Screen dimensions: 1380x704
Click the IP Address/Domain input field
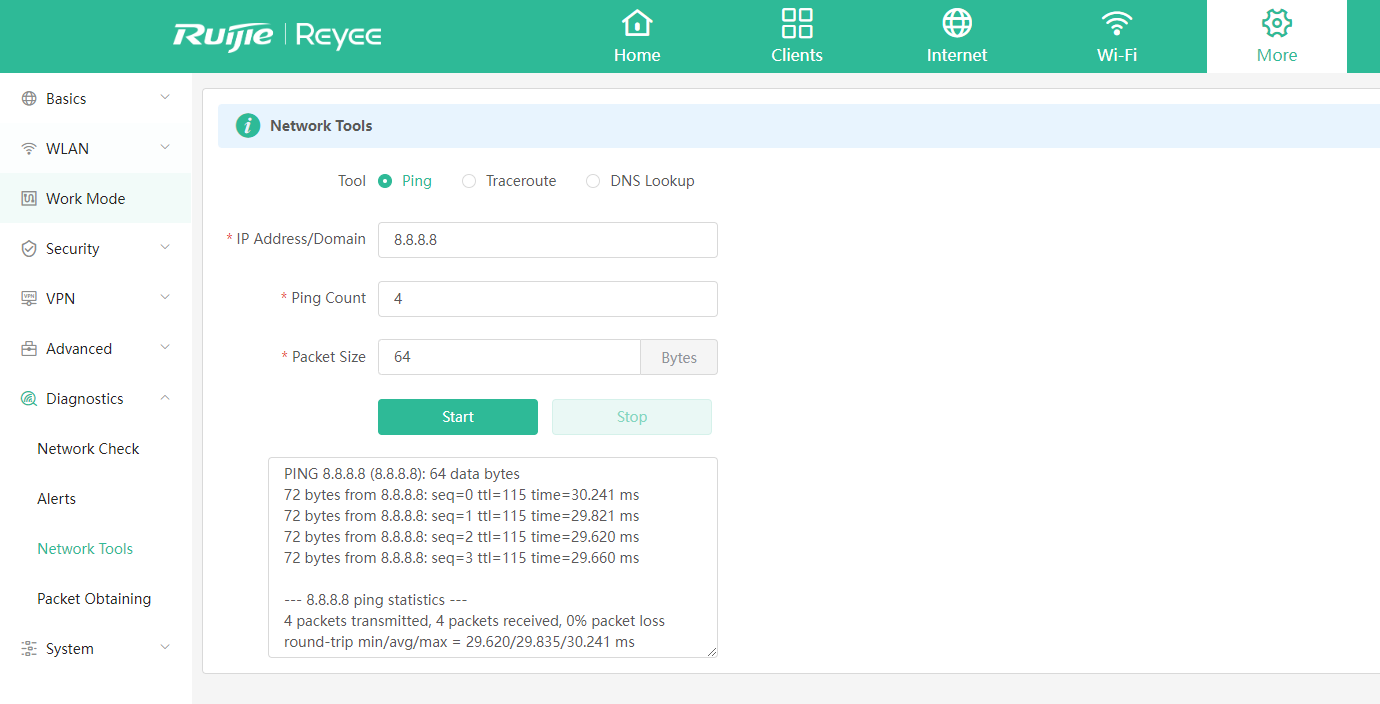(x=547, y=240)
